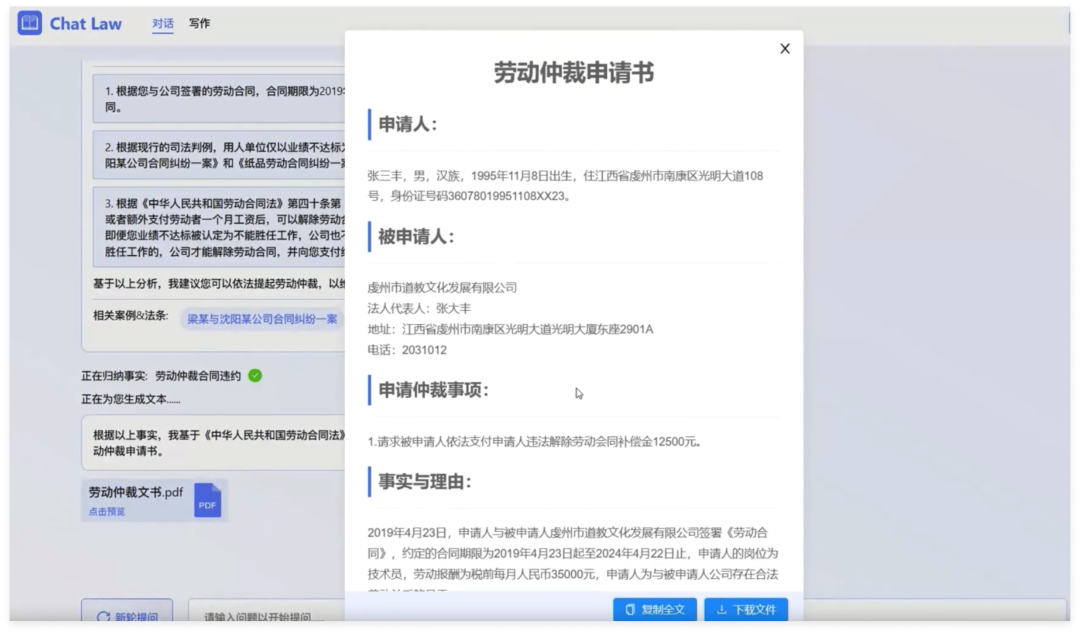Click the Chat Law brand name text

86,23
